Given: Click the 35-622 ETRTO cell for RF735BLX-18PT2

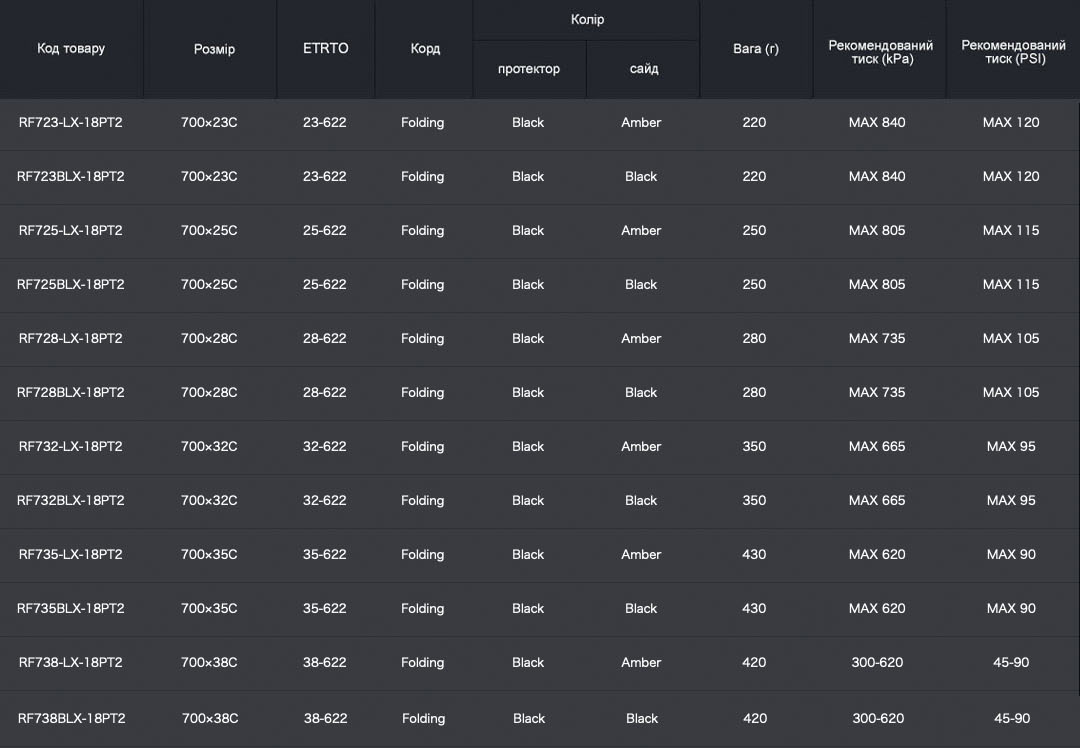Looking at the screenshot, I should click(325, 609).
